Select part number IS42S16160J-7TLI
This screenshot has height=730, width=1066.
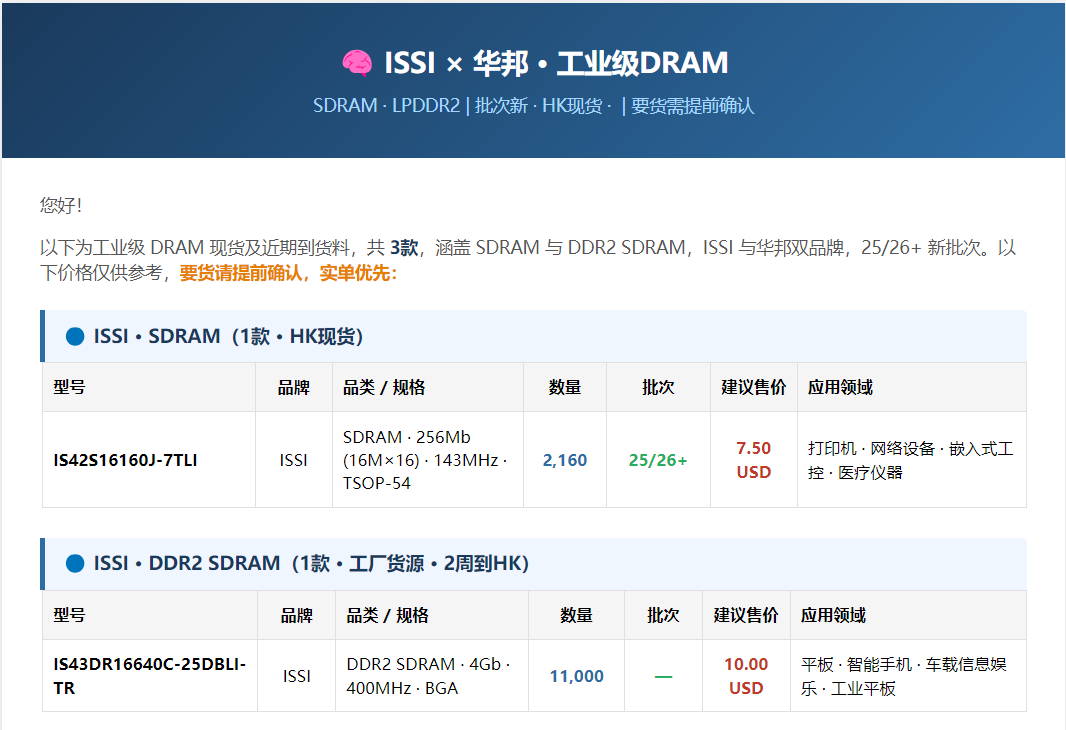(x=125, y=460)
